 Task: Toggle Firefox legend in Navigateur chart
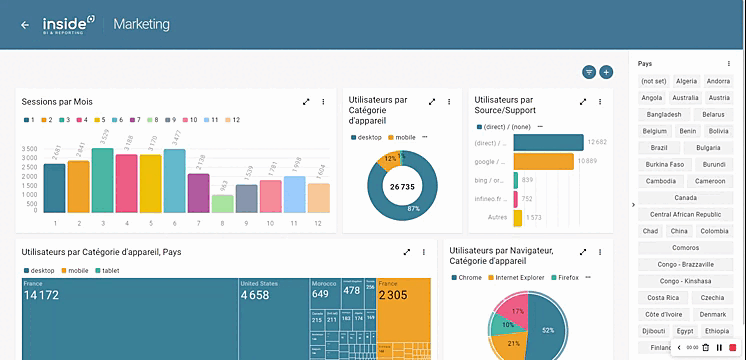(565, 277)
